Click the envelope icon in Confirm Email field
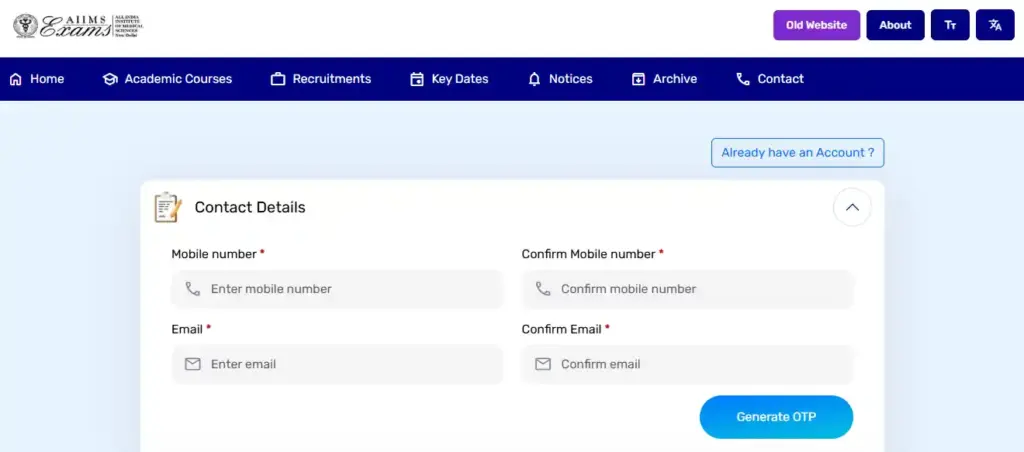 (x=543, y=364)
